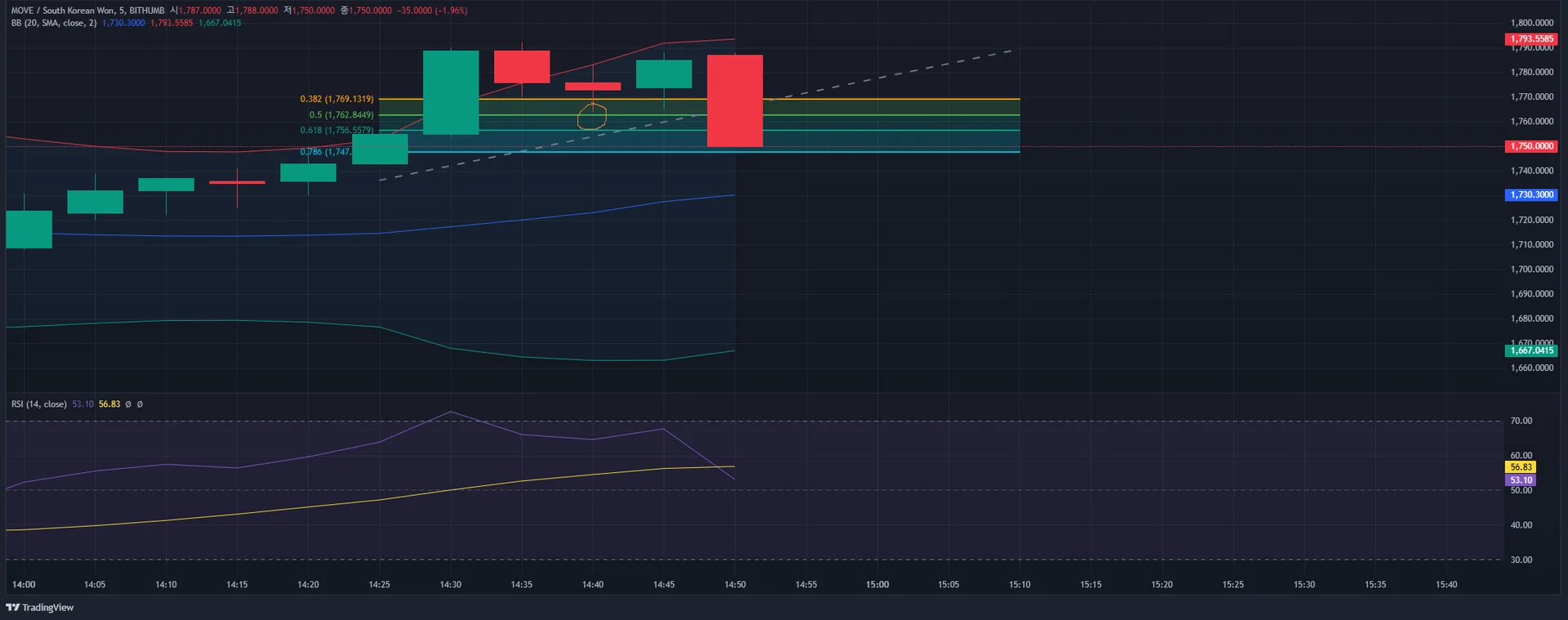Click the green 1,667.0415 price axis tag

coord(1531,350)
